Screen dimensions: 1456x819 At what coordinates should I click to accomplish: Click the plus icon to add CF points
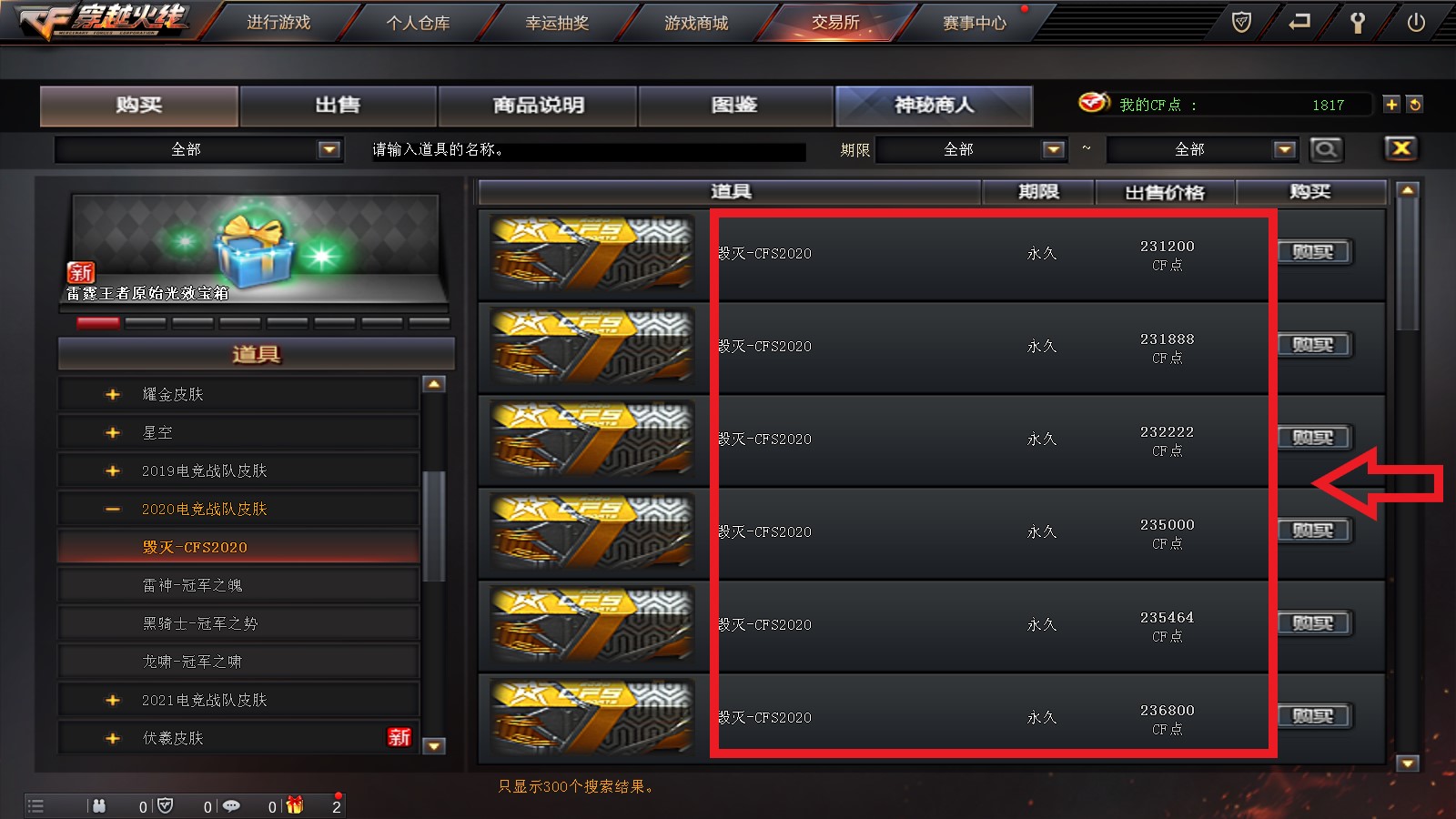click(x=1391, y=105)
